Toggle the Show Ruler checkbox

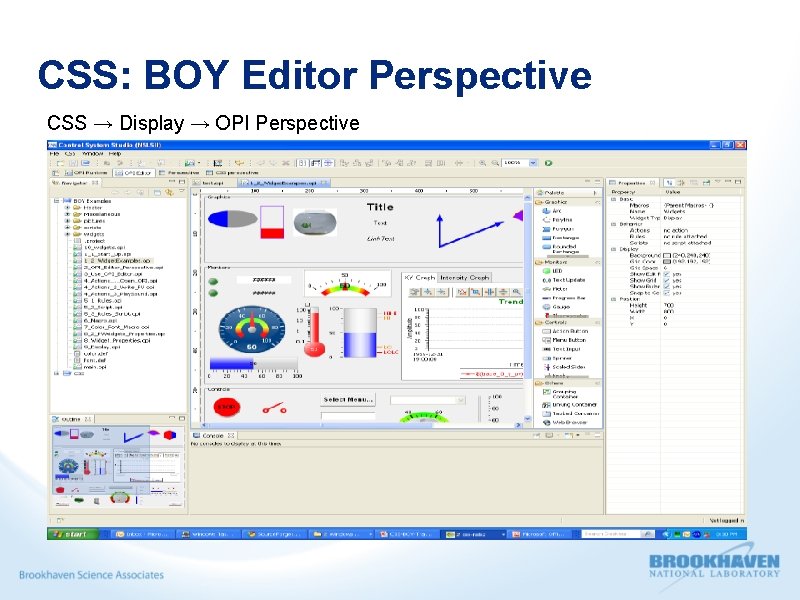tap(666, 287)
